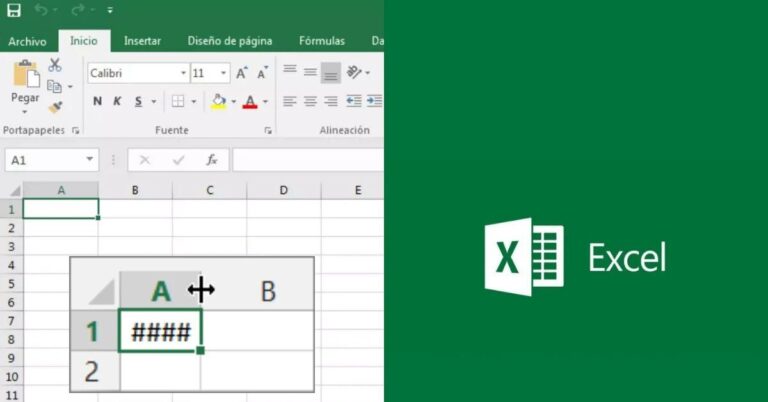Click the Middle Align icon
Image resolution: width=768 pixels, height=402 pixels.
click(310, 72)
